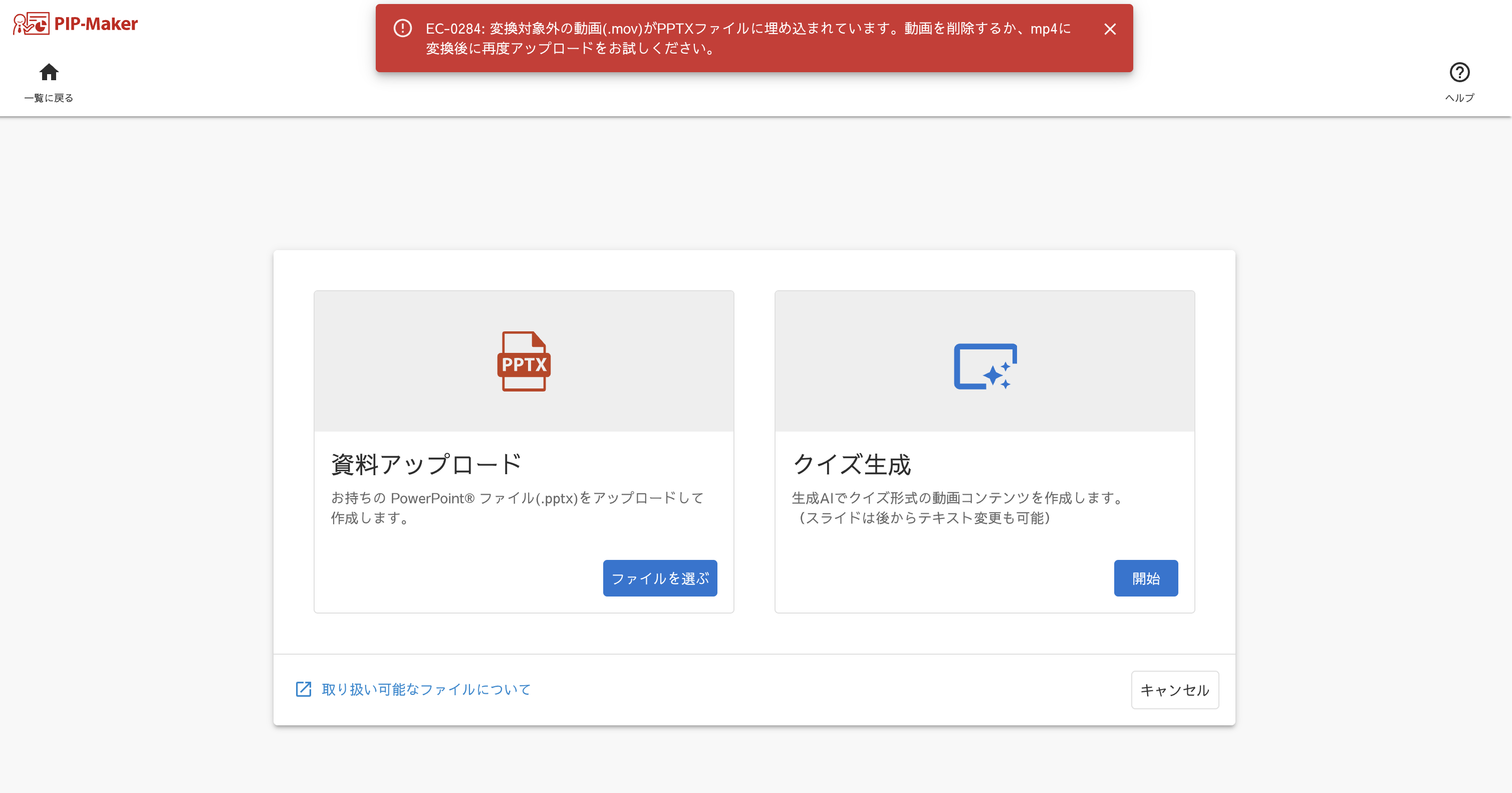Click the ヘルプ label
Screen dimensions: 1512x793
coord(1459,98)
